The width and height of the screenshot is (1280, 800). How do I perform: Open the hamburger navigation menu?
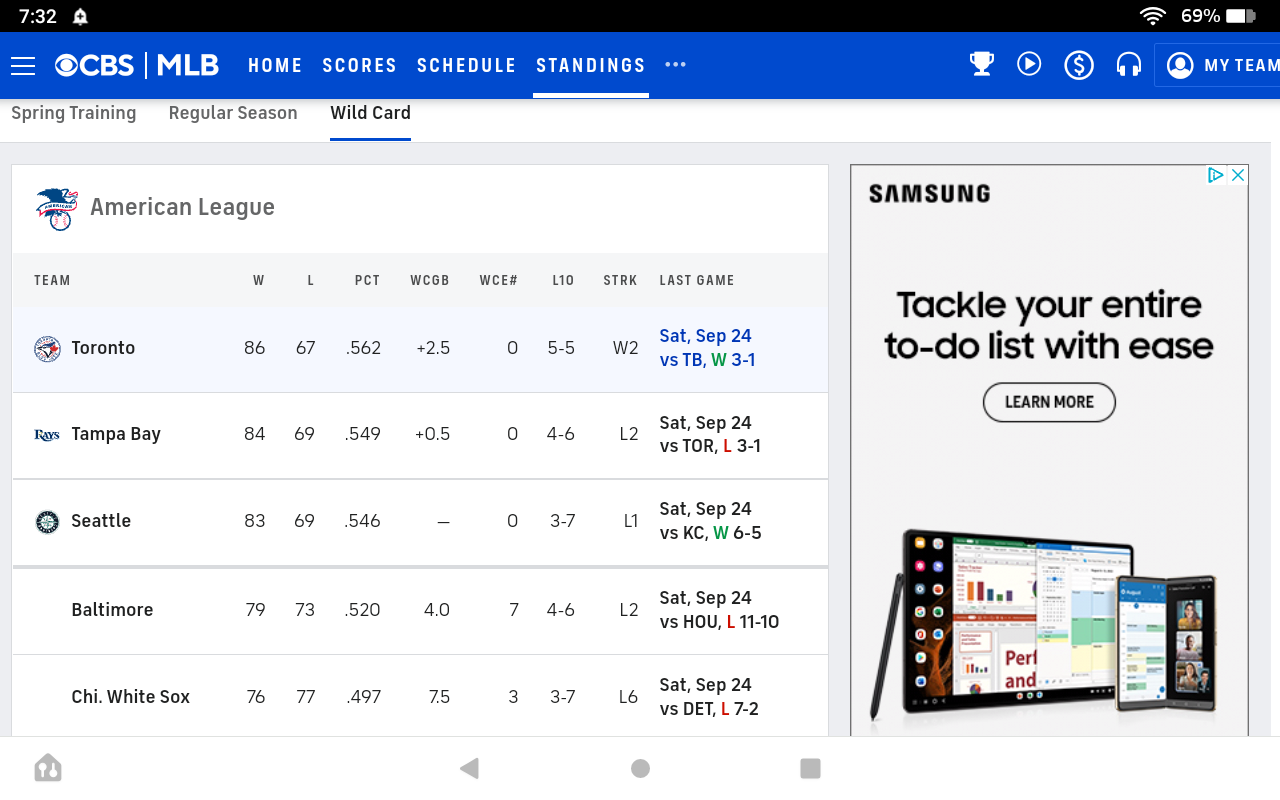click(23, 65)
